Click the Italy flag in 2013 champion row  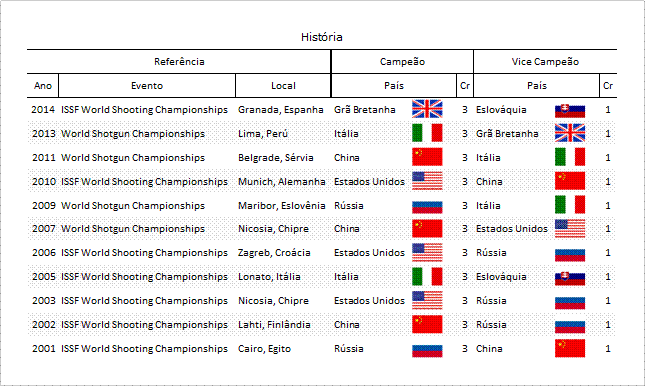[427, 133]
